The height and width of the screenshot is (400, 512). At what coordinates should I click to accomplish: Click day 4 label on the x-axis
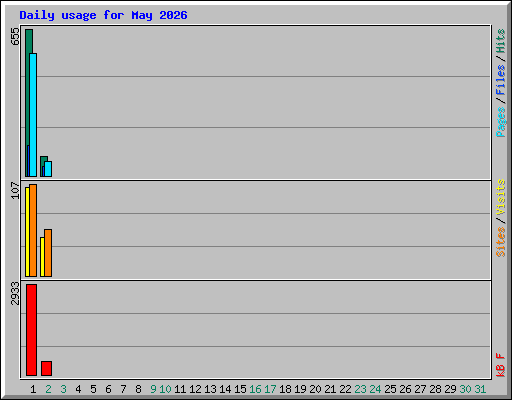(78, 389)
